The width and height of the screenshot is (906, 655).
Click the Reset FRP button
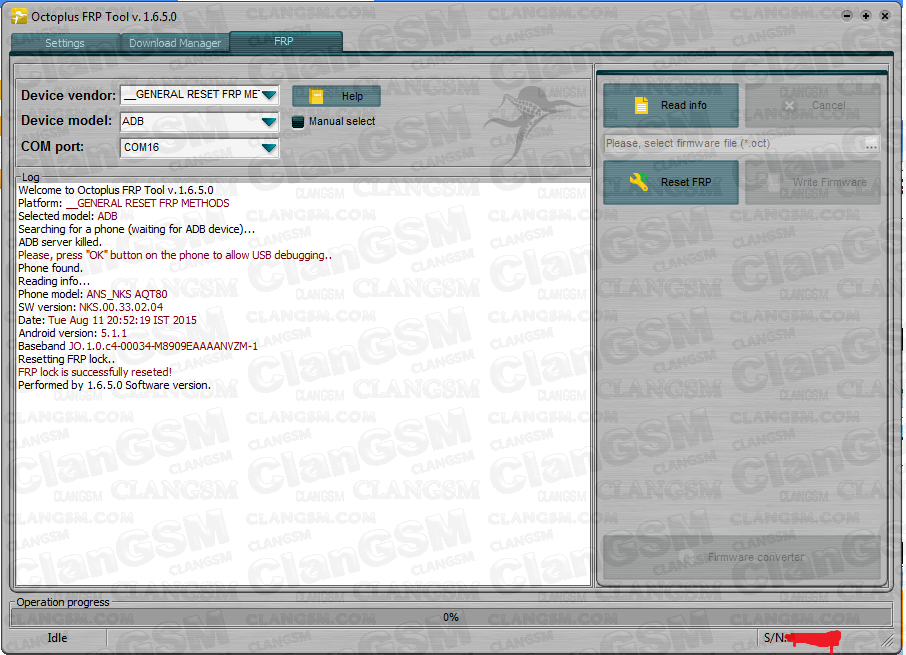[x=671, y=182]
